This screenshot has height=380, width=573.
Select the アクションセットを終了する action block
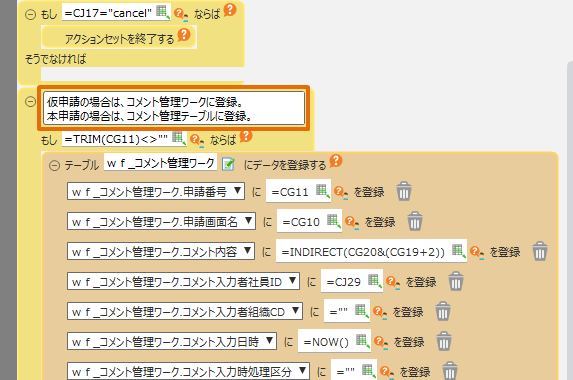tap(119, 37)
